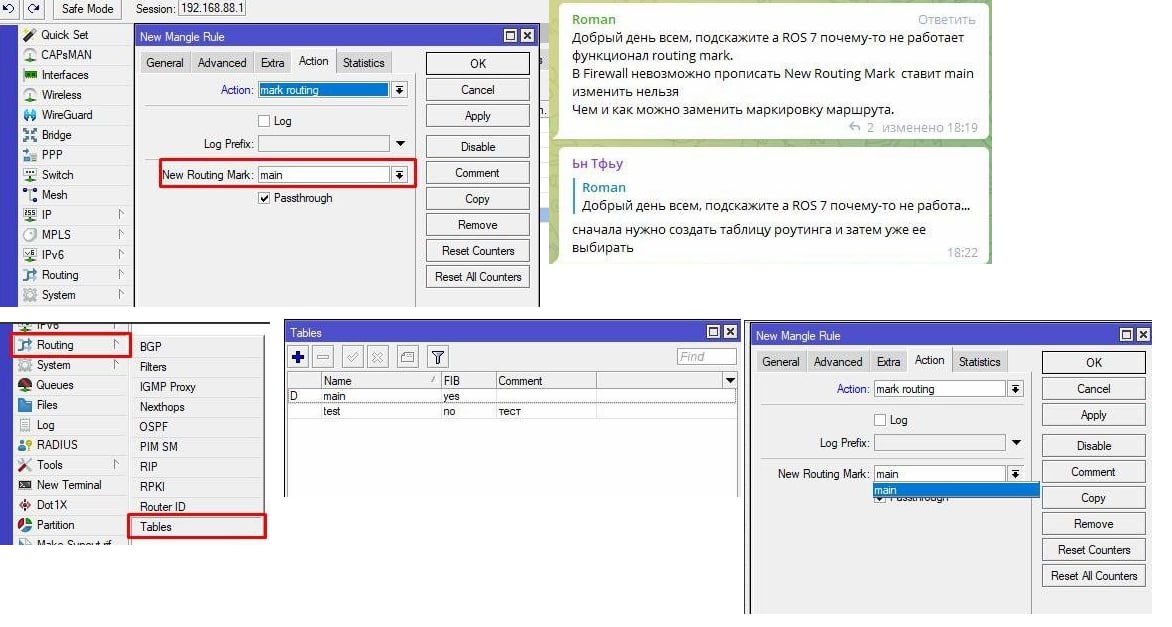
Task: Expand the MPLS submenu arrow in sidebar
Action: click(x=120, y=234)
